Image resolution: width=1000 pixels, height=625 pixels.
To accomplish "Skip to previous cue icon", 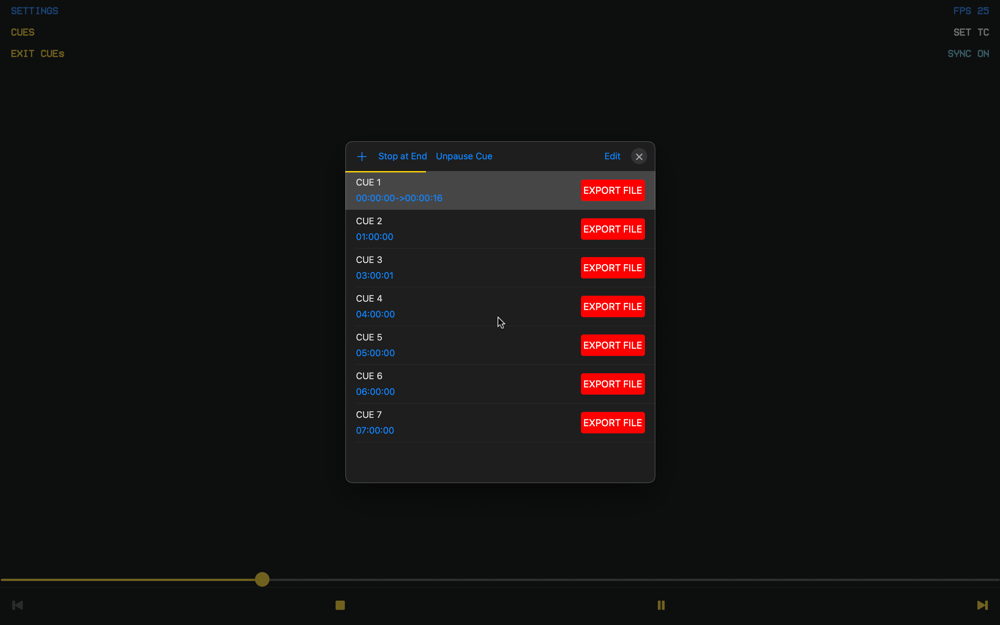I will click(x=18, y=605).
